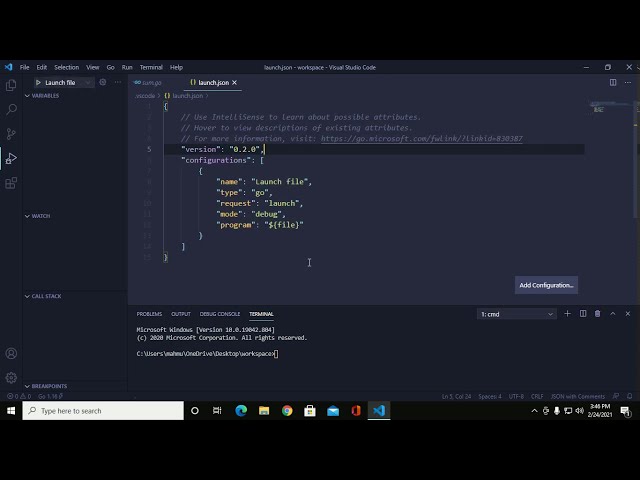Open the View menu
This screenshot has height=480, width=640.
tap(93, 67)
